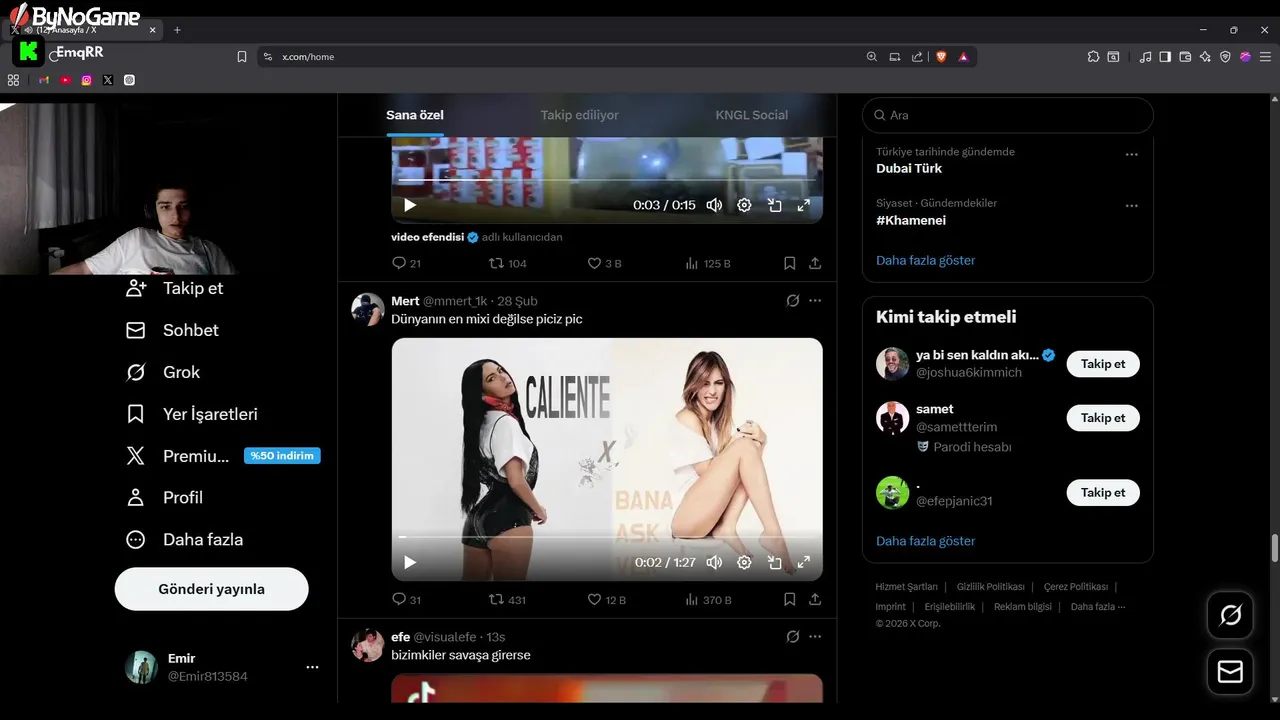
Task: Open top video settings gear
Action: pyautogui.click(x=744, y=205)
